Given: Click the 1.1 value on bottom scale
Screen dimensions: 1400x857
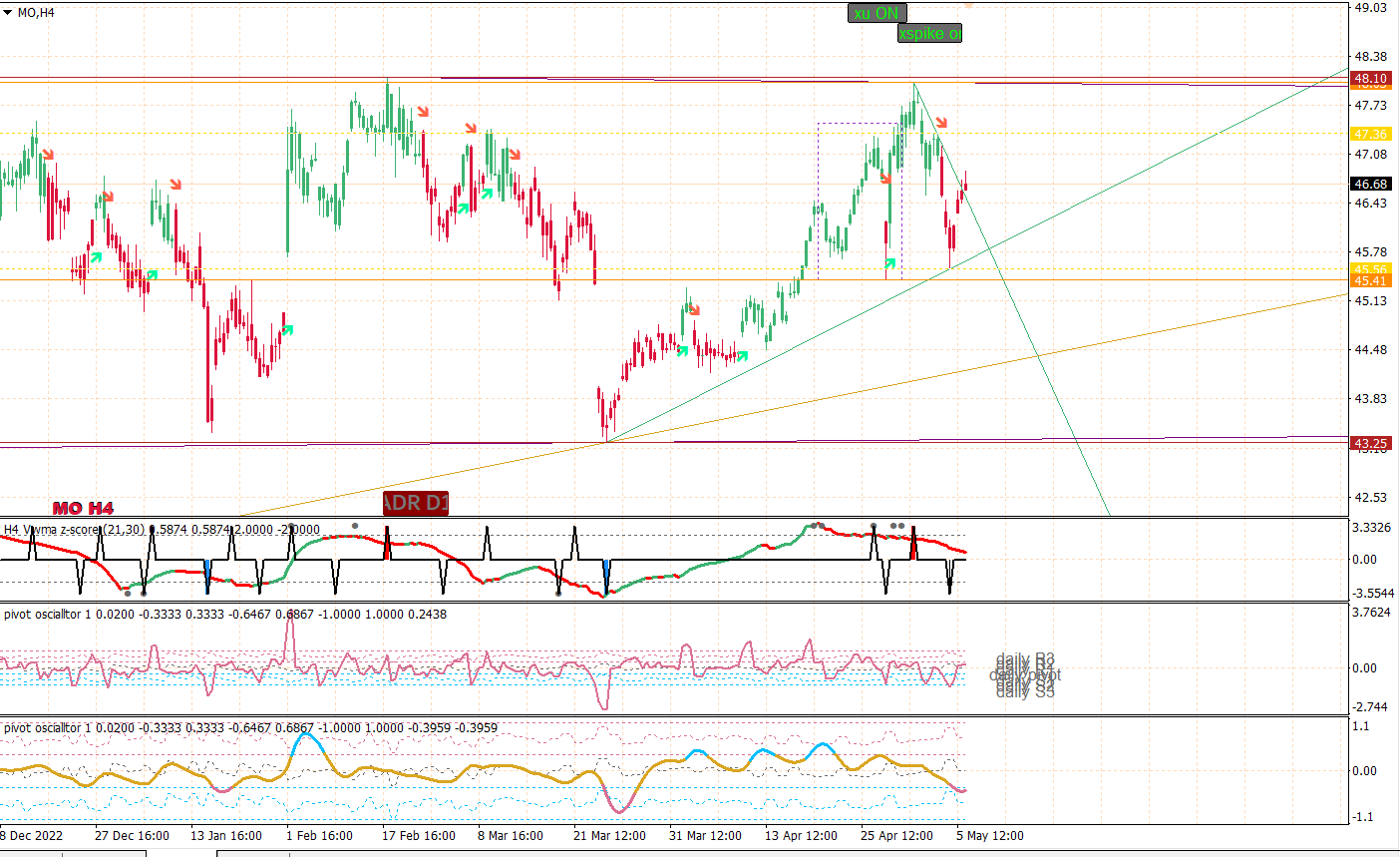Looking at the screenshot, I should (x=1361, y=726).
